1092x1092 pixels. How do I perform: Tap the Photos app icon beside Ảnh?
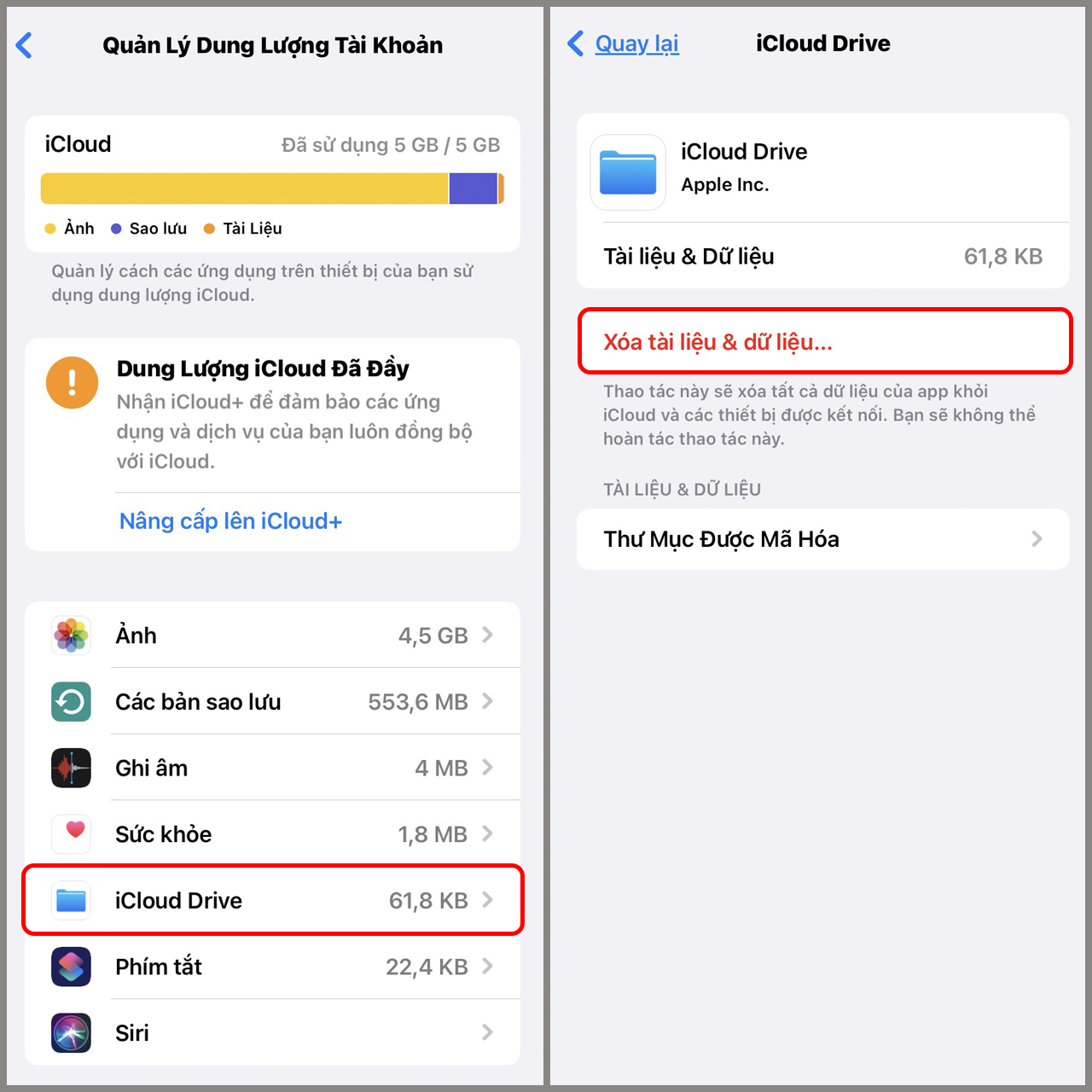pyautogui.click(x=71, y=636)
